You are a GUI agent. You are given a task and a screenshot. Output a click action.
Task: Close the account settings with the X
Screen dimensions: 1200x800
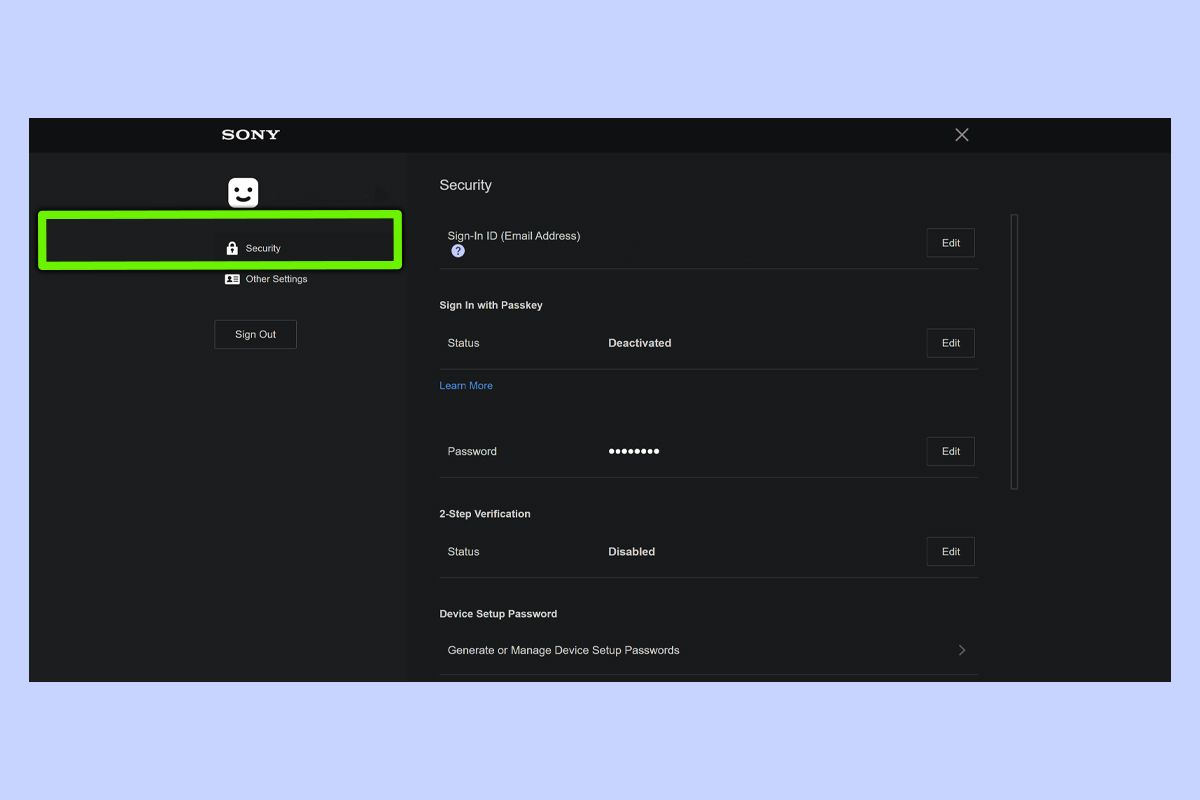[961, 134]
